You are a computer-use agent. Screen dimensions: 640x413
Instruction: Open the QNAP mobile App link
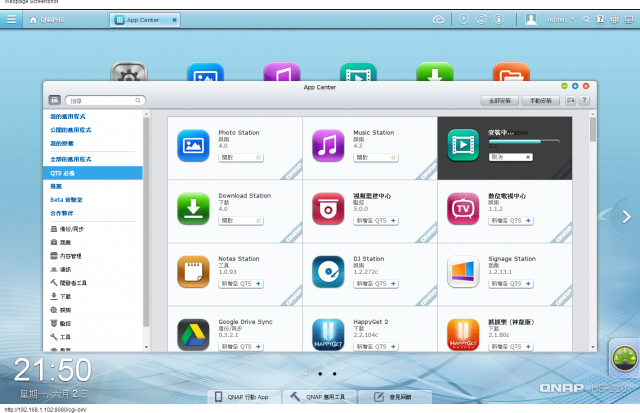(243, 397)
